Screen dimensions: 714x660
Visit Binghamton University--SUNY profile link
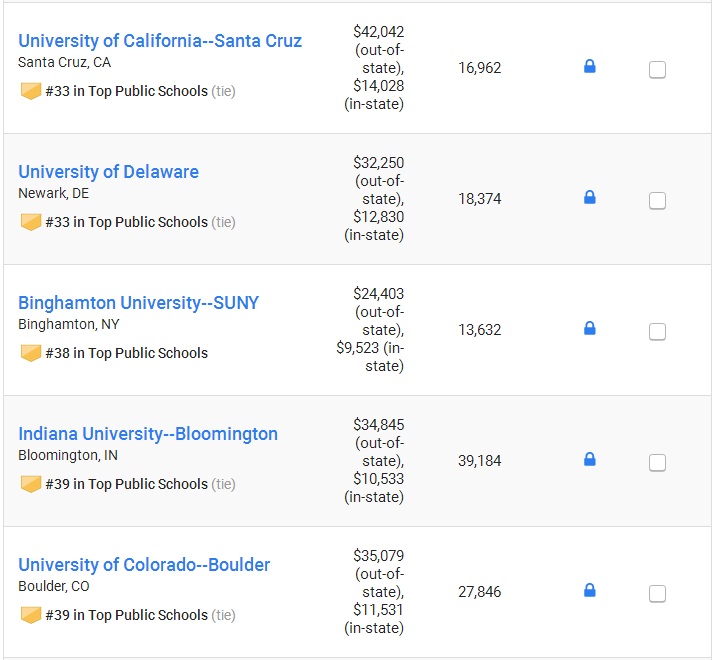[x=138, y=303]
